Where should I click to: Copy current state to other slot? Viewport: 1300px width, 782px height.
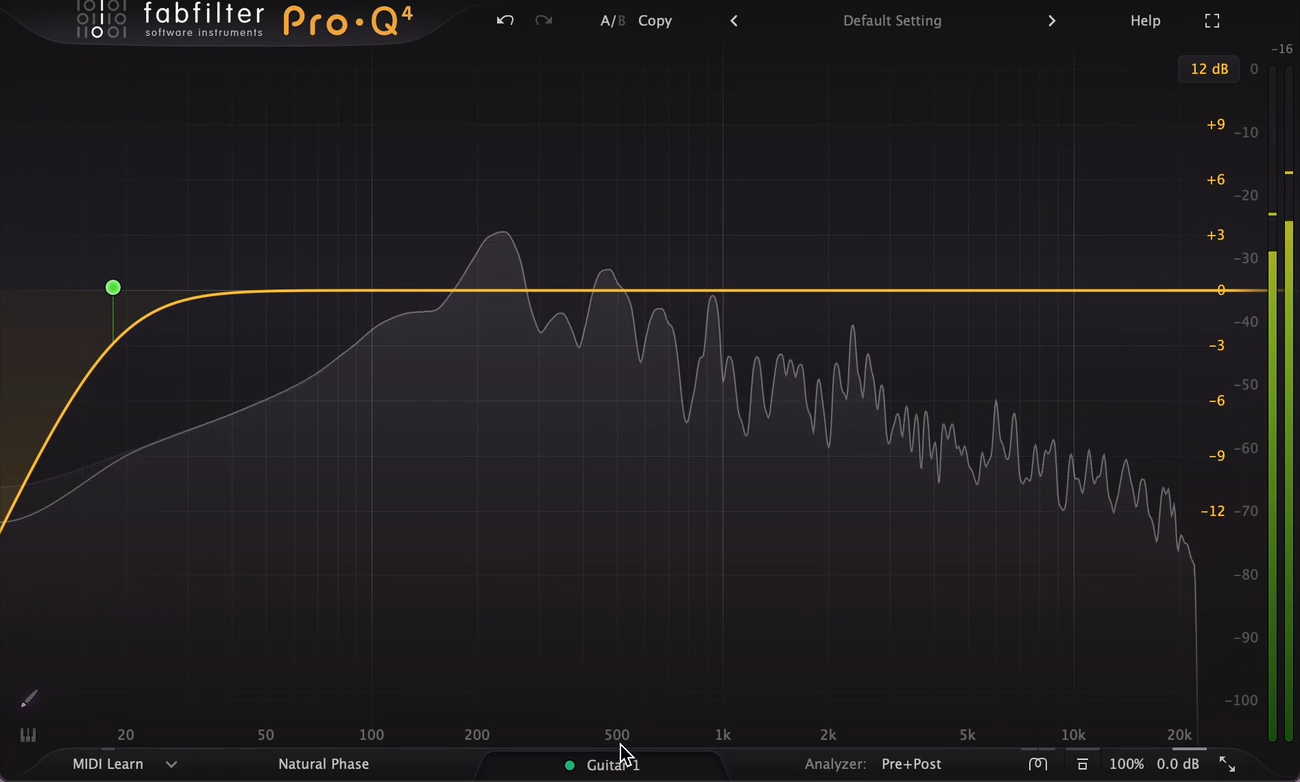click(655, 21)
